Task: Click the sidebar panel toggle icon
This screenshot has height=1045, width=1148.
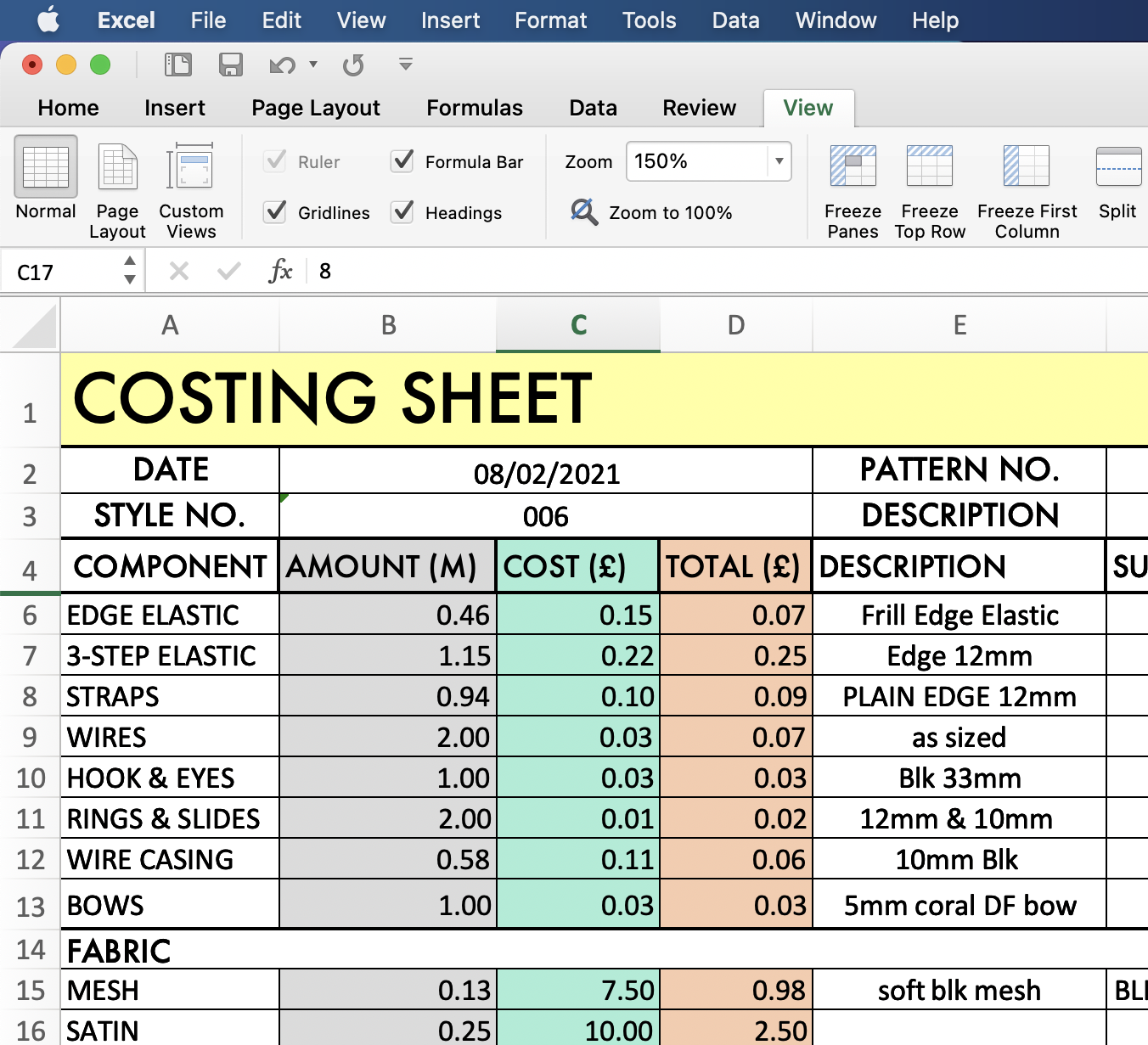Action: [x=178, y=65]
